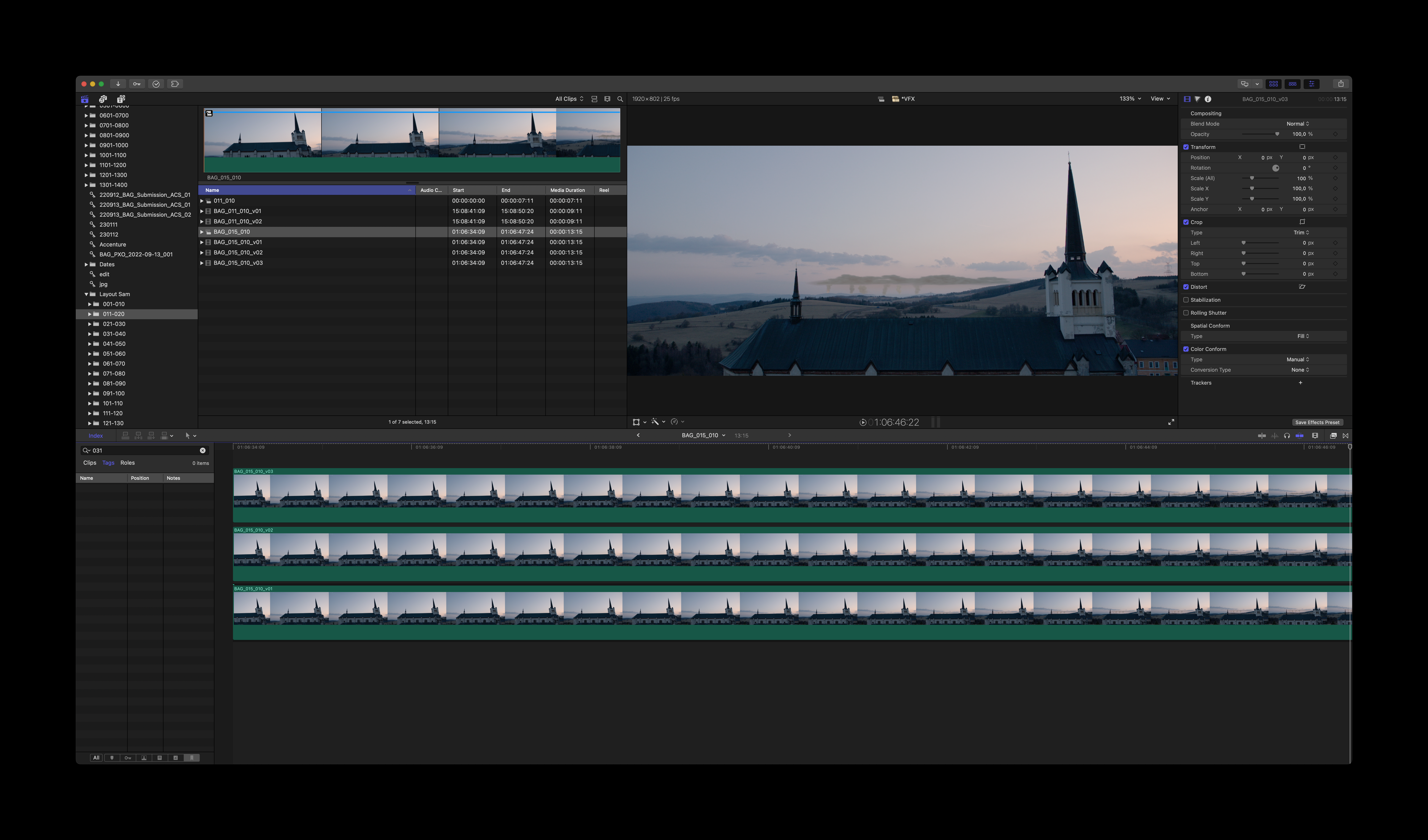
Task: Select BAG_015_010_v02 in the browser list
Action: click(238, 253)
